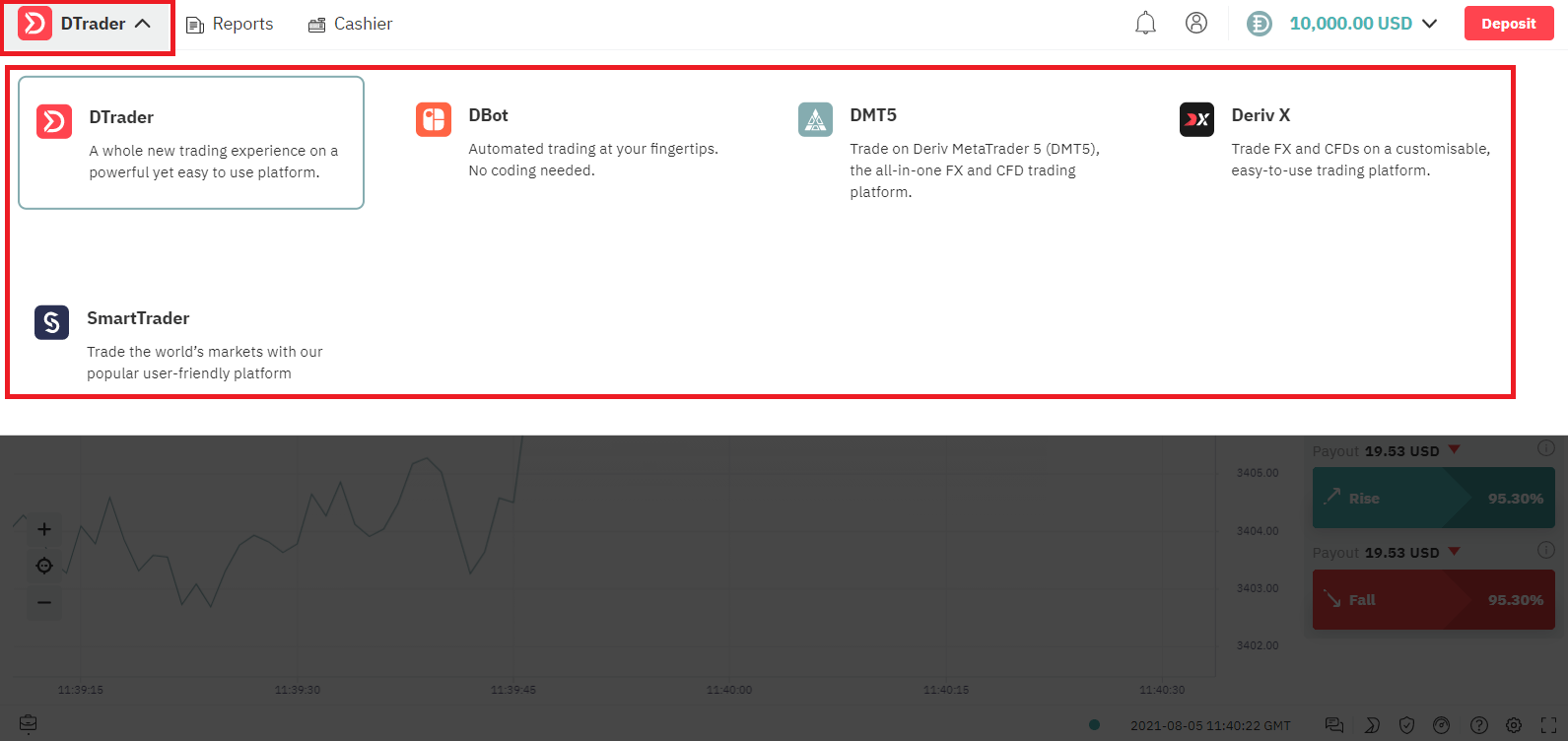Click the Fall purchase button
The image size is (1568, 741).
(x=1433, y=600)
